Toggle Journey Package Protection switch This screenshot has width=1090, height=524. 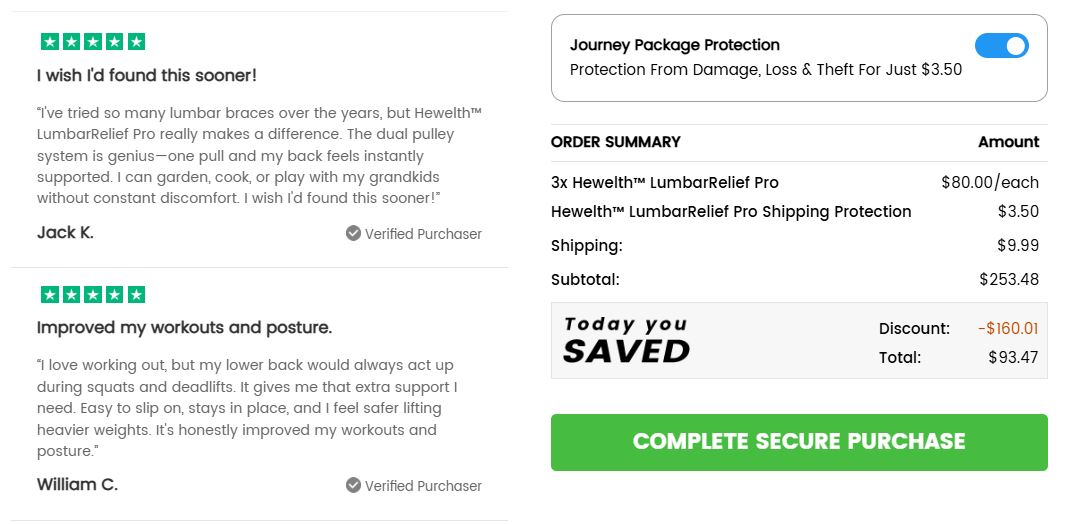[1001, 45]
